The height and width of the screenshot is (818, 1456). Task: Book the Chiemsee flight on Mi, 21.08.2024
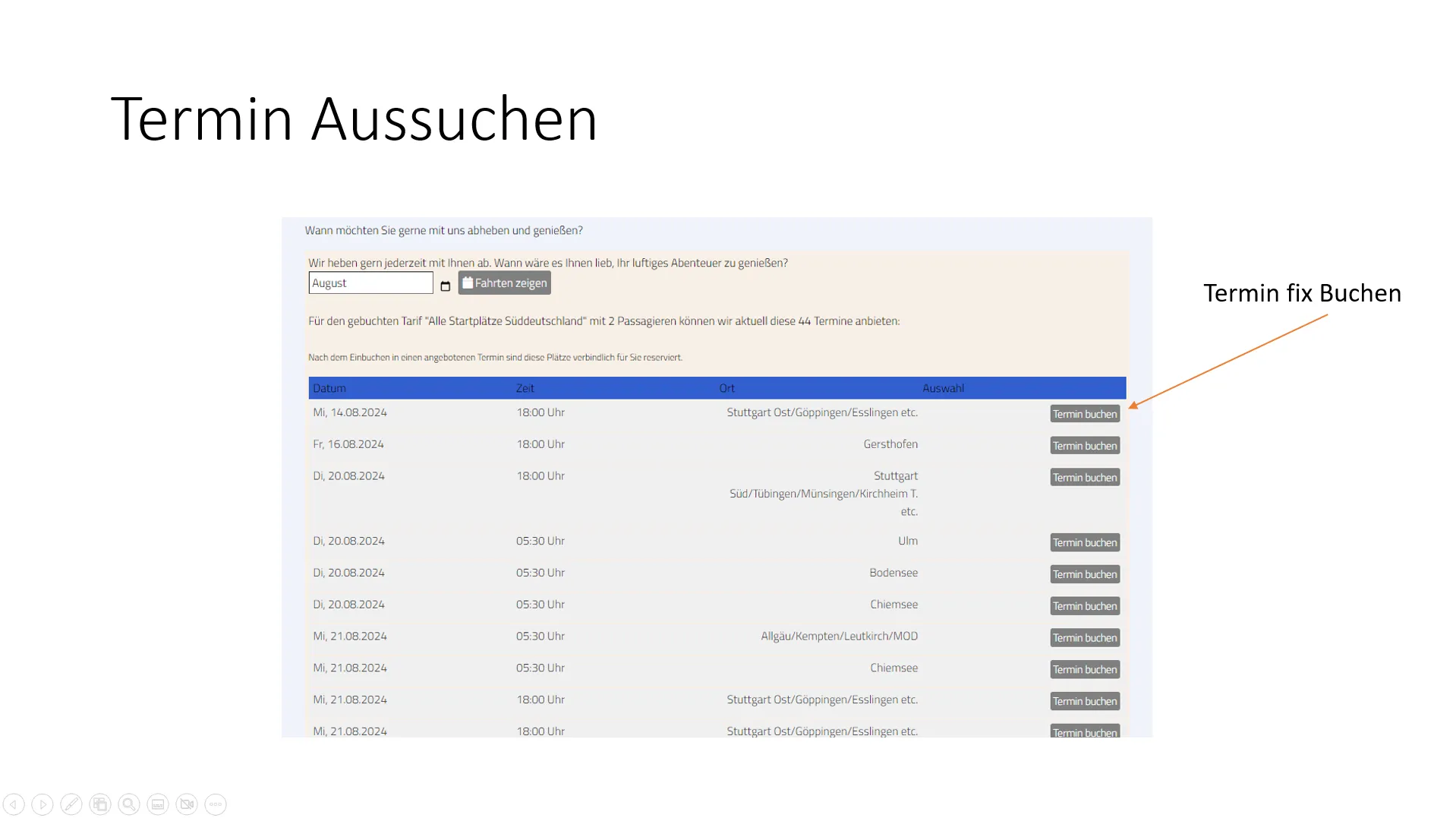[x=1085, y=669]
